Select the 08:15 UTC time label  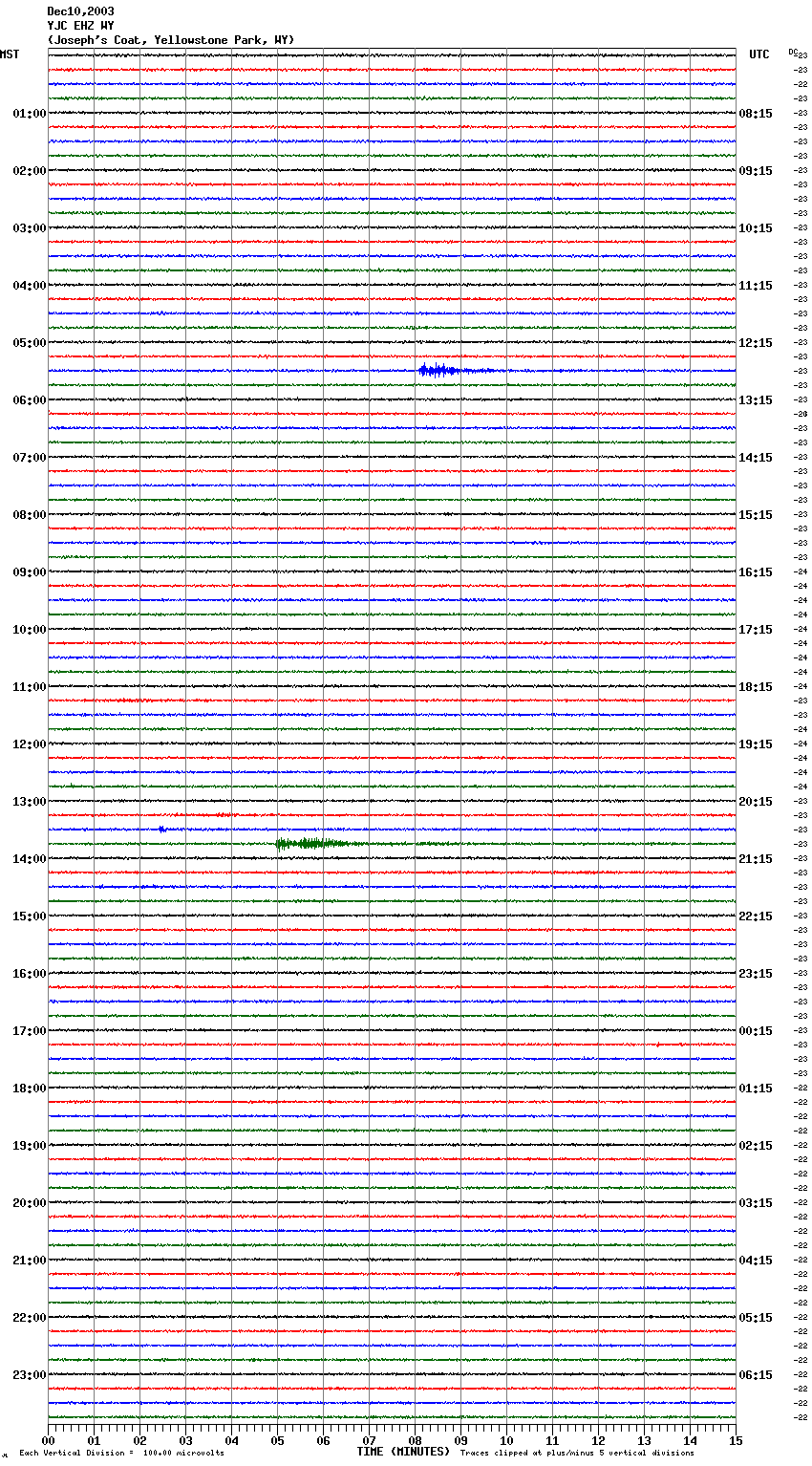coord(756,114)
